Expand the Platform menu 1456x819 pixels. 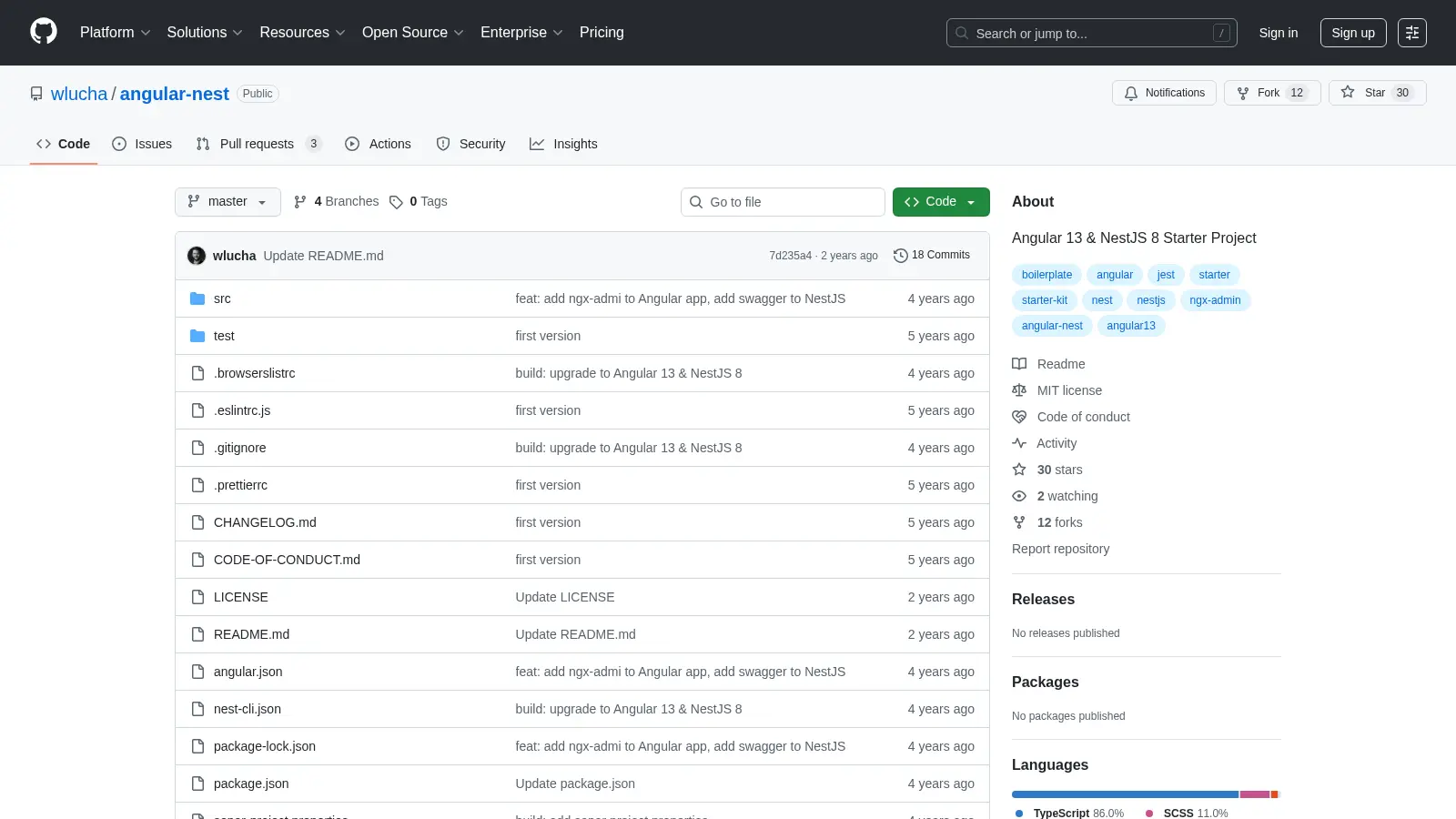115,32
